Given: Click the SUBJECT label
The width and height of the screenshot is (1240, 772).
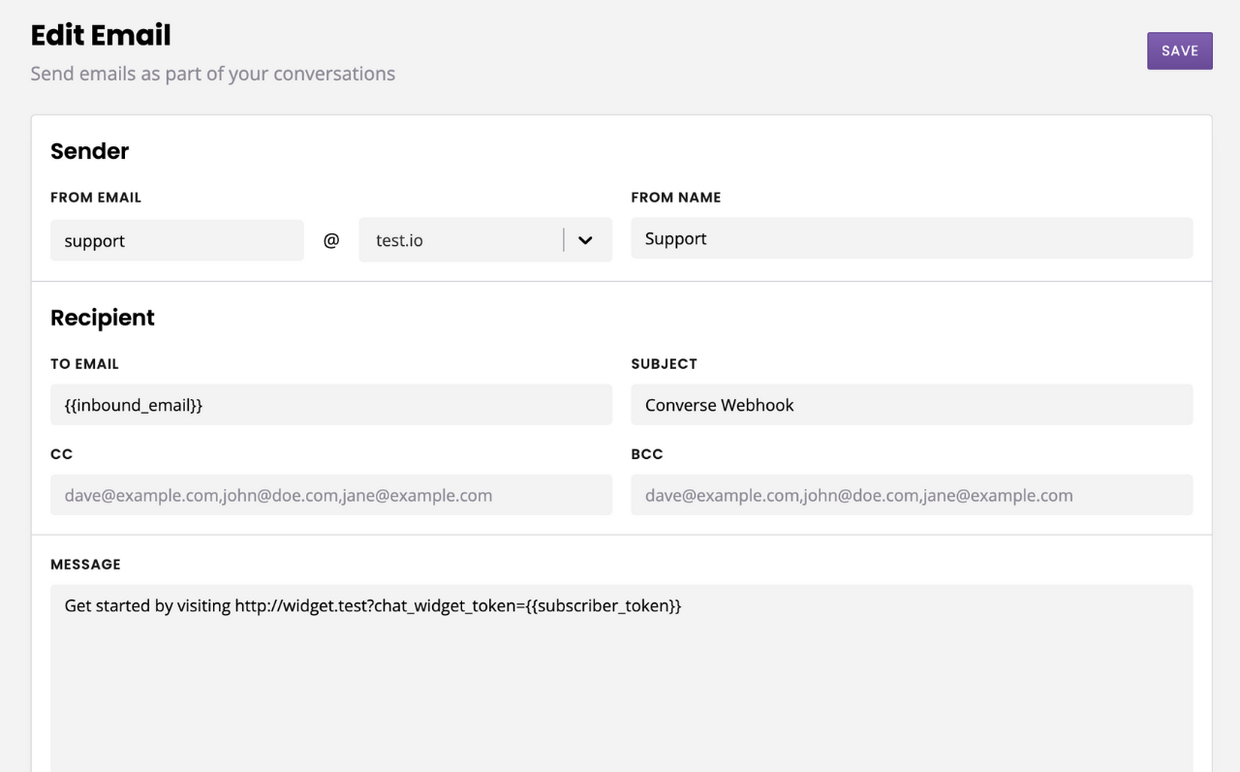Looking at the screenshot, I should coord(664,364).
